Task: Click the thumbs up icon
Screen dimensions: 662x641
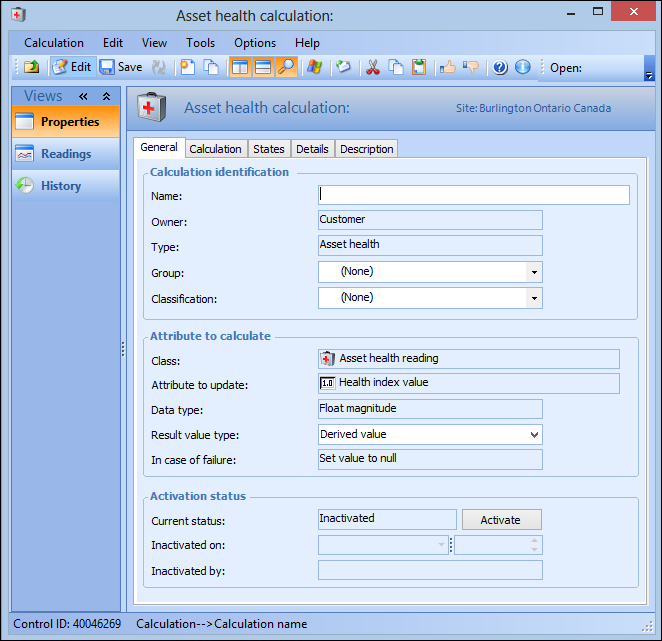Action: tap(447, 67)
